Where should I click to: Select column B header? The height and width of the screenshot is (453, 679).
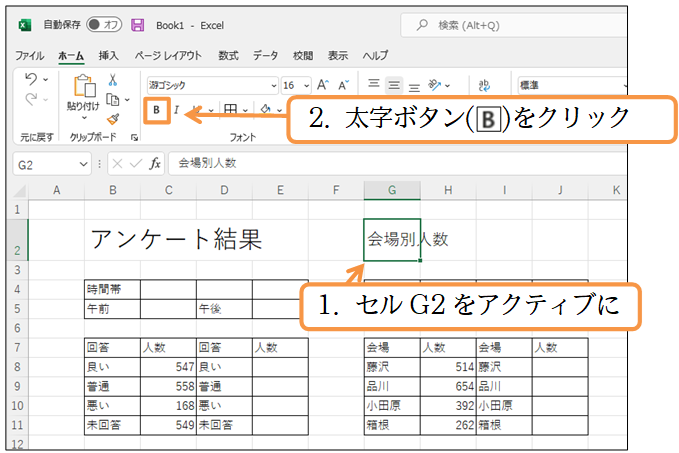(113, 190)
